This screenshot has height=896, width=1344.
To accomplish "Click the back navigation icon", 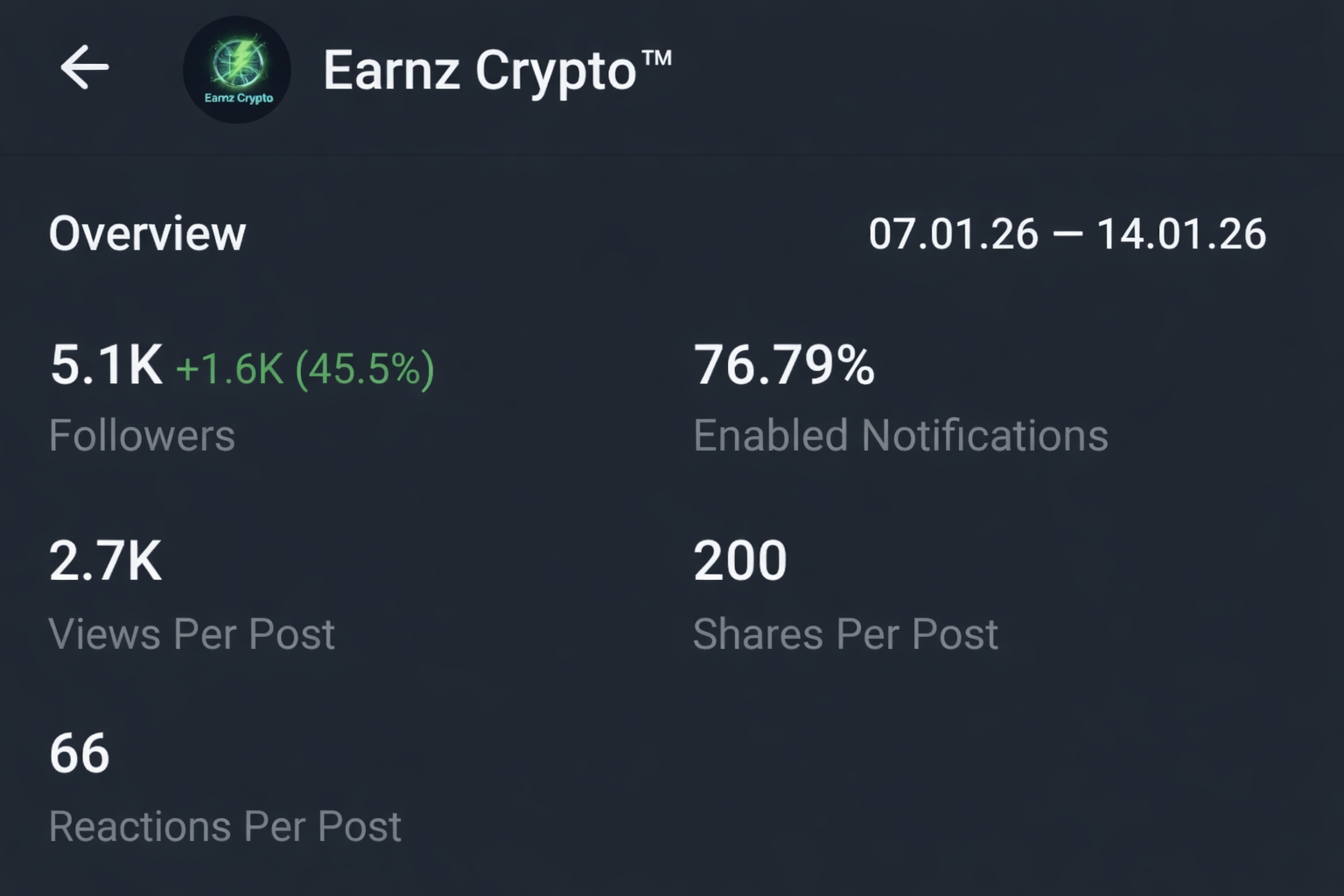I will tap(84, 68).
